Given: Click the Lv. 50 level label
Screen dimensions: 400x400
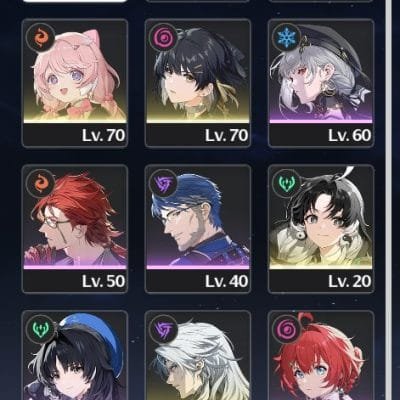Looking at the screenshot, I should 103,281.
